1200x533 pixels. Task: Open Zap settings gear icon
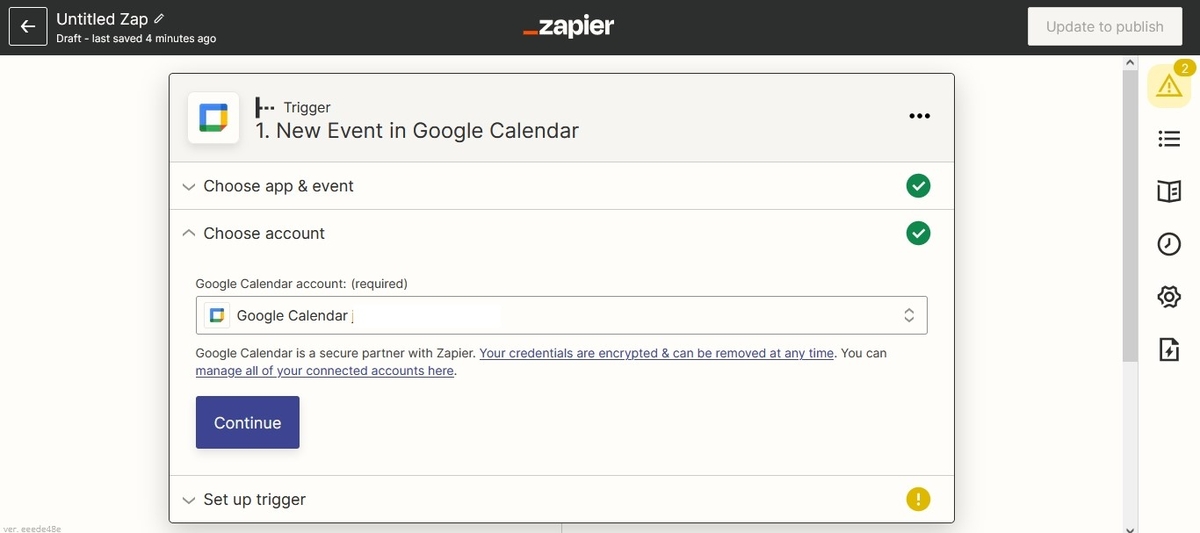(1168, 297)
